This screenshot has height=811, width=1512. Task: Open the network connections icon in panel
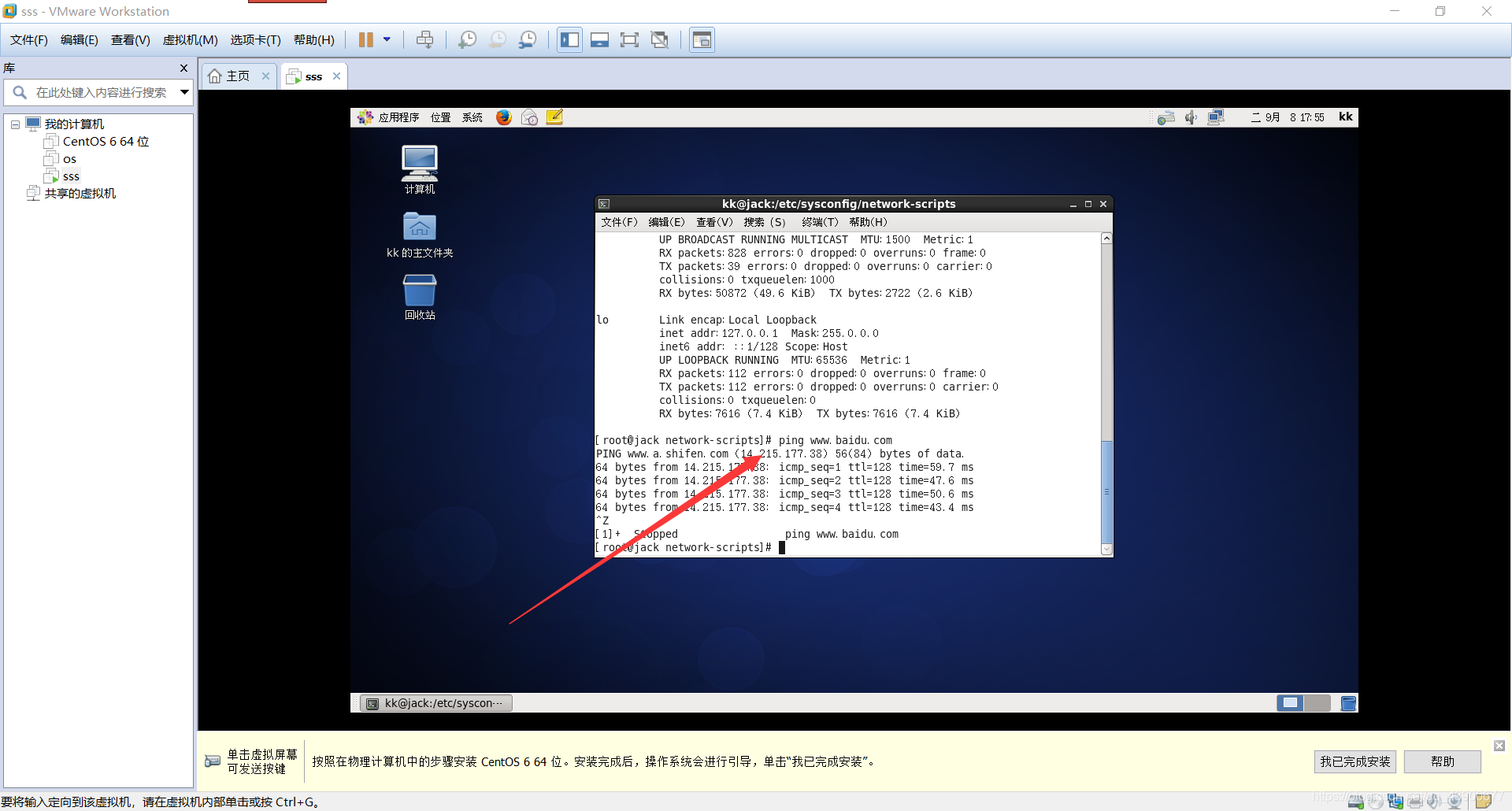[1216, 117]
